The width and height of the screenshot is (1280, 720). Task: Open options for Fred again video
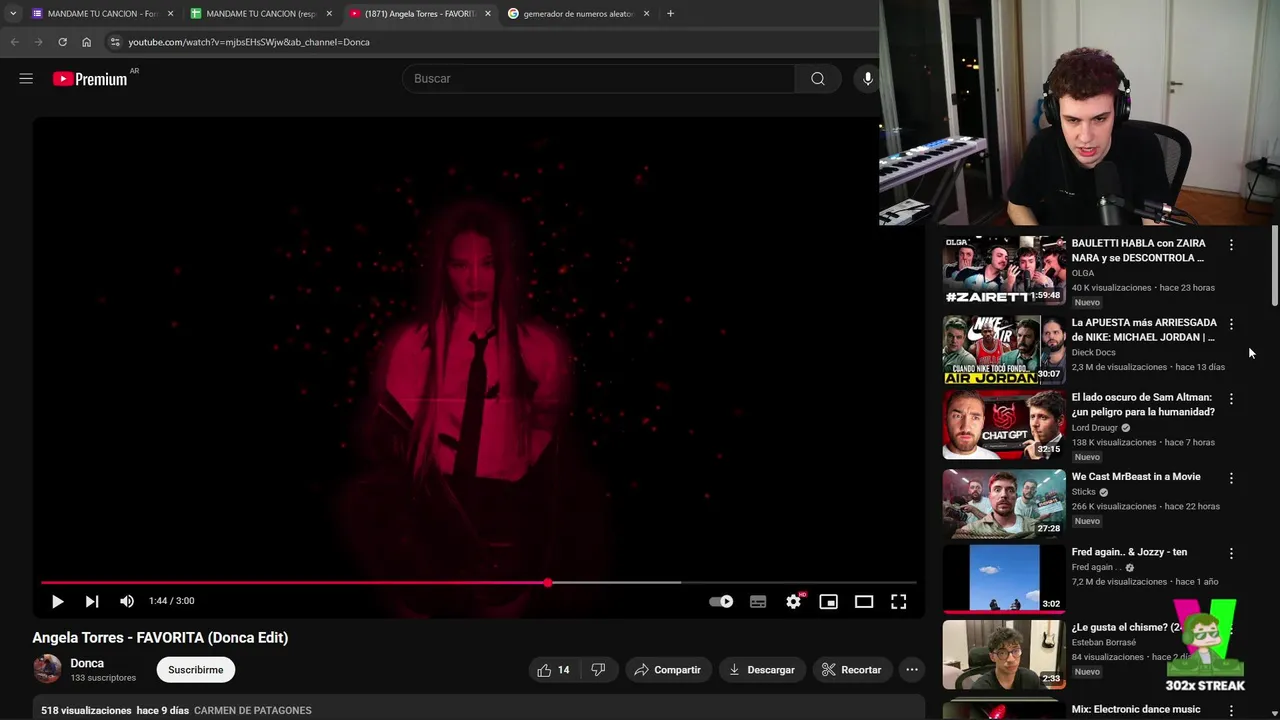(x=1231, y=553)
